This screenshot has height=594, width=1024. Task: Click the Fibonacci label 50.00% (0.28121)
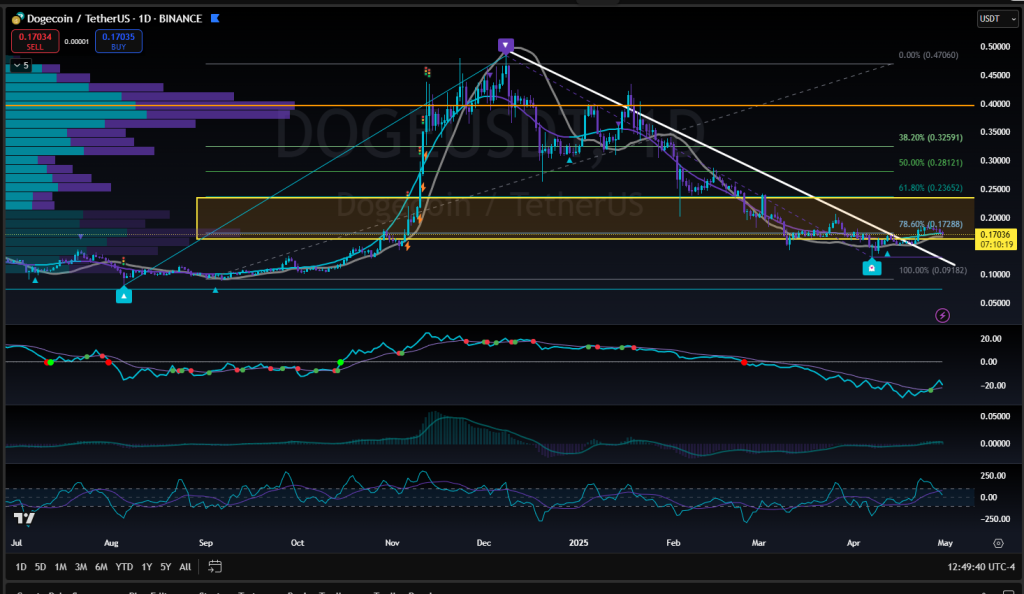pyautogui.click(x=930, y=163)
